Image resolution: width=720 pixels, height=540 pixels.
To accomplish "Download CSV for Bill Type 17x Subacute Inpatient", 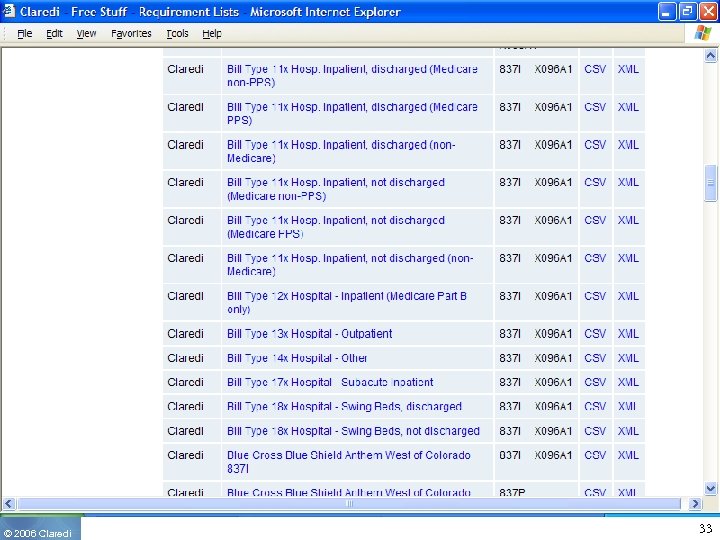I will [595, 382].
